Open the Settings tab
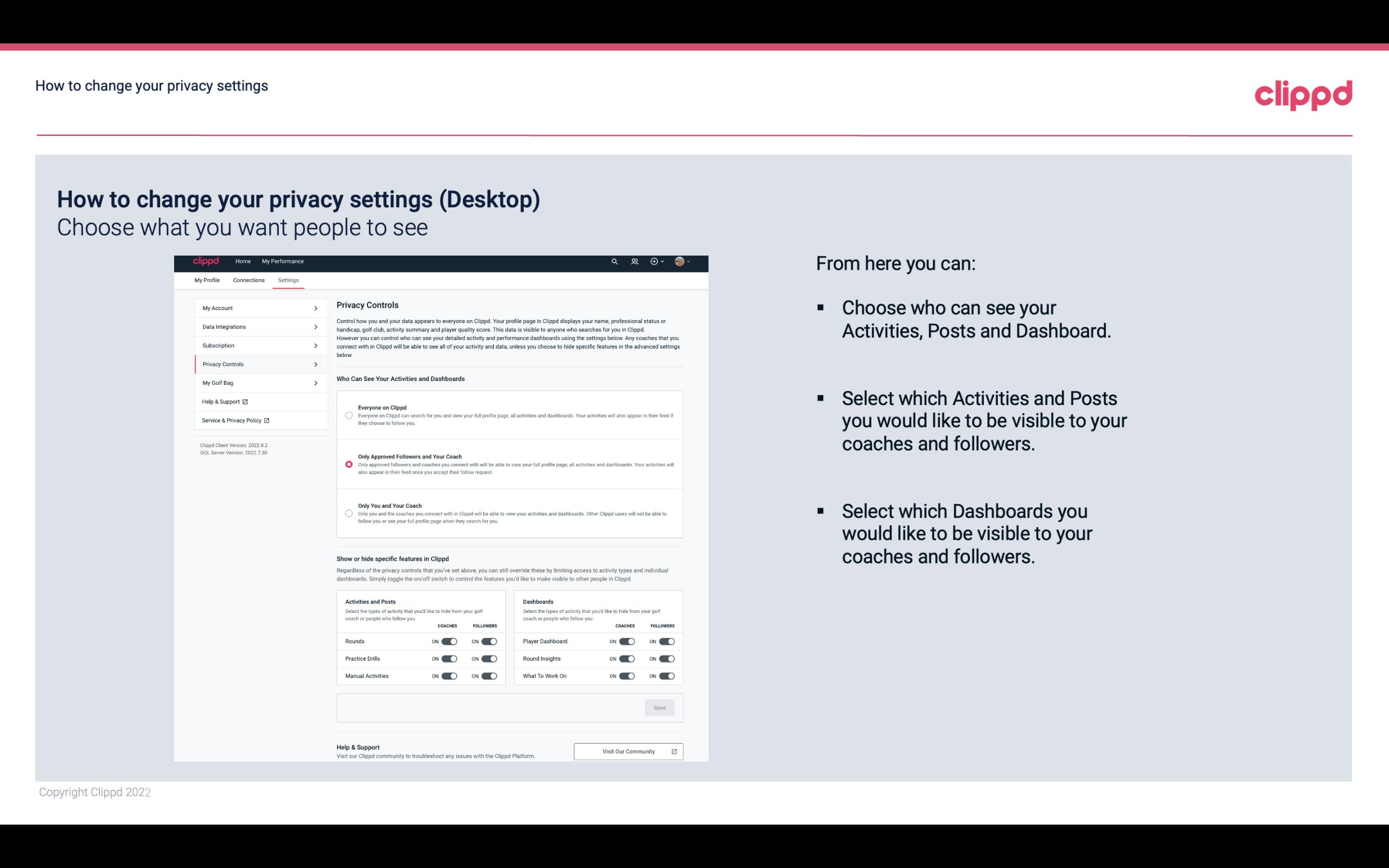Image resolution: width=1389 pixels, height=868 pixels. point(287,280)
